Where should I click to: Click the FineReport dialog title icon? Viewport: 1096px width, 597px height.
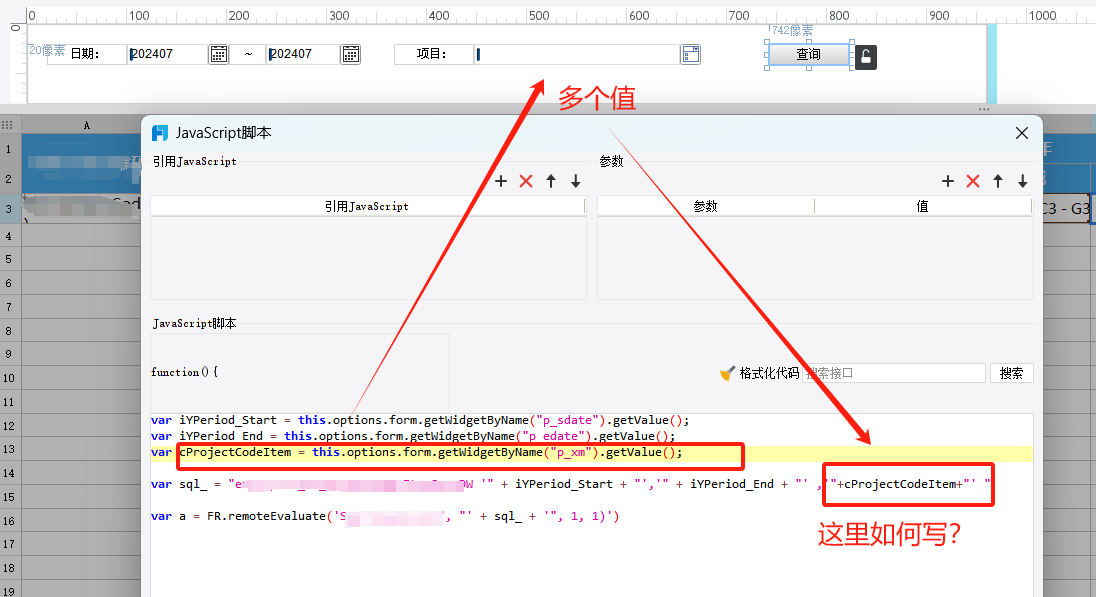pos(160,133)
